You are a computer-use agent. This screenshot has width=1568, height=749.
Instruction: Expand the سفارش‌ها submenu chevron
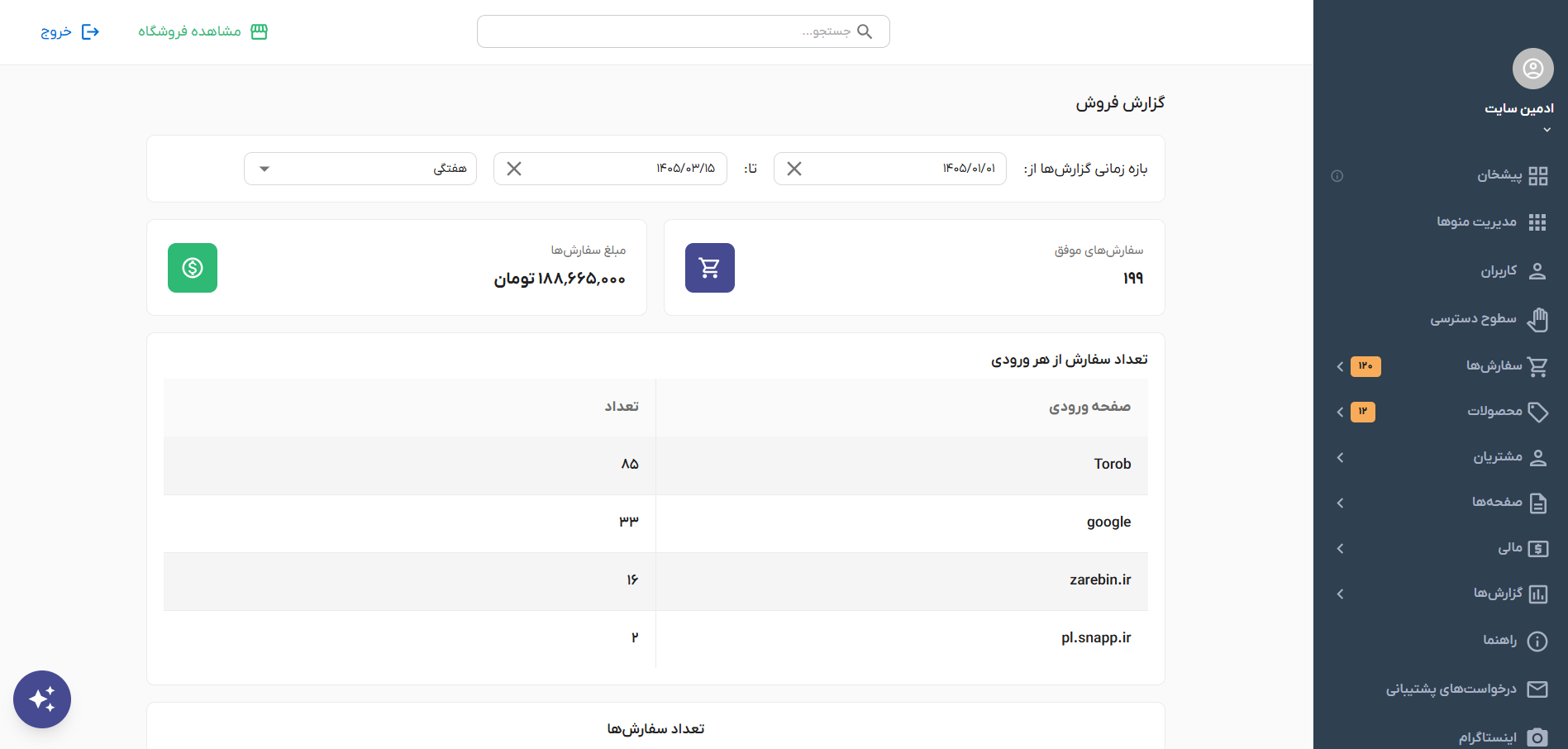(1340, 366)
